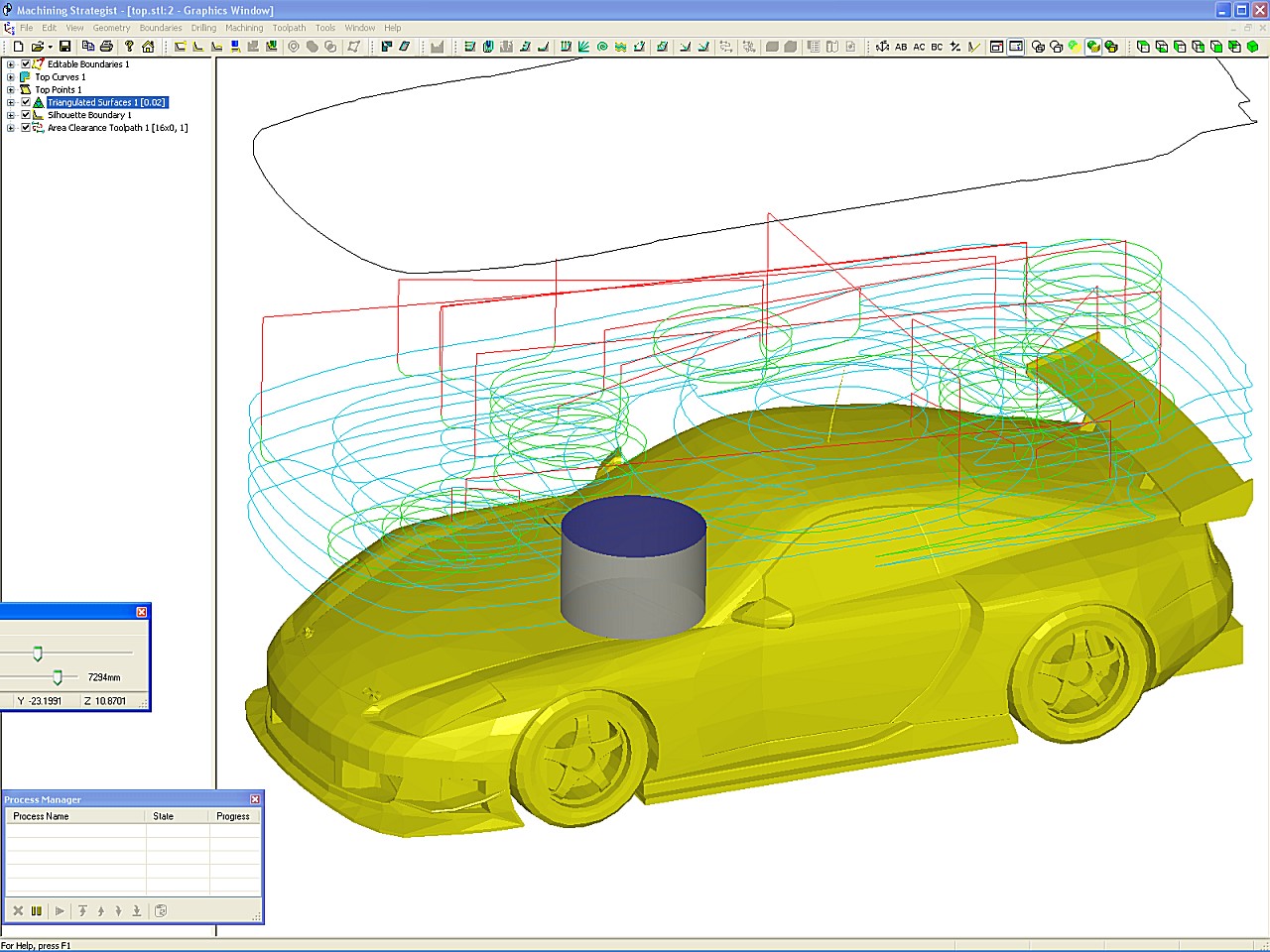
Task: Click the solid green cube view icon
Action: pos(1252,47)
